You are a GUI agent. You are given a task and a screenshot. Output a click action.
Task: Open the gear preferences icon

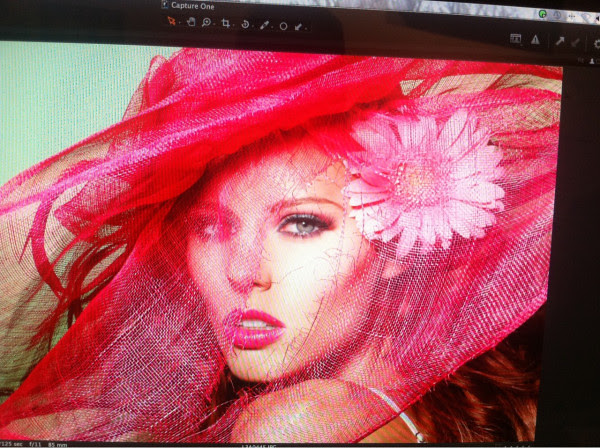[x=596, y=43]
